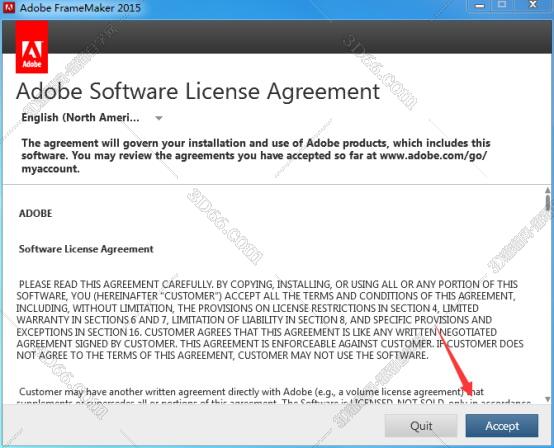Close the Adobe FrameMaker 2015 window

[x=533, y=5]
